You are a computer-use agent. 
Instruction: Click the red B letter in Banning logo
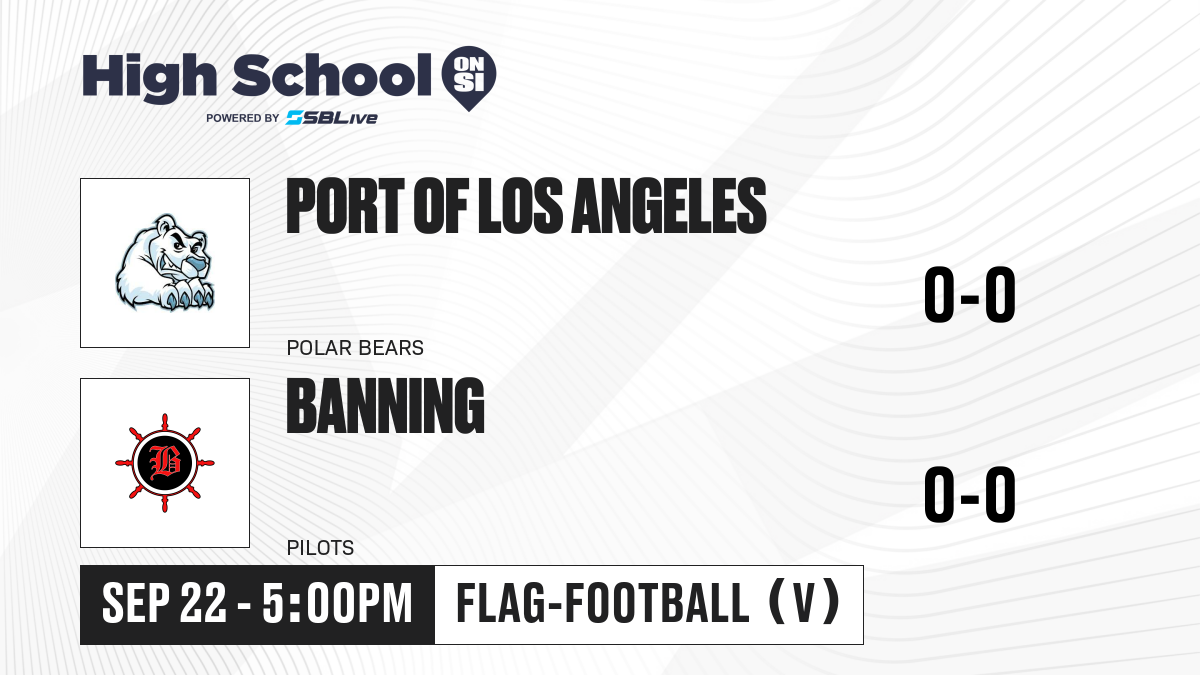[x=165, y=463]
